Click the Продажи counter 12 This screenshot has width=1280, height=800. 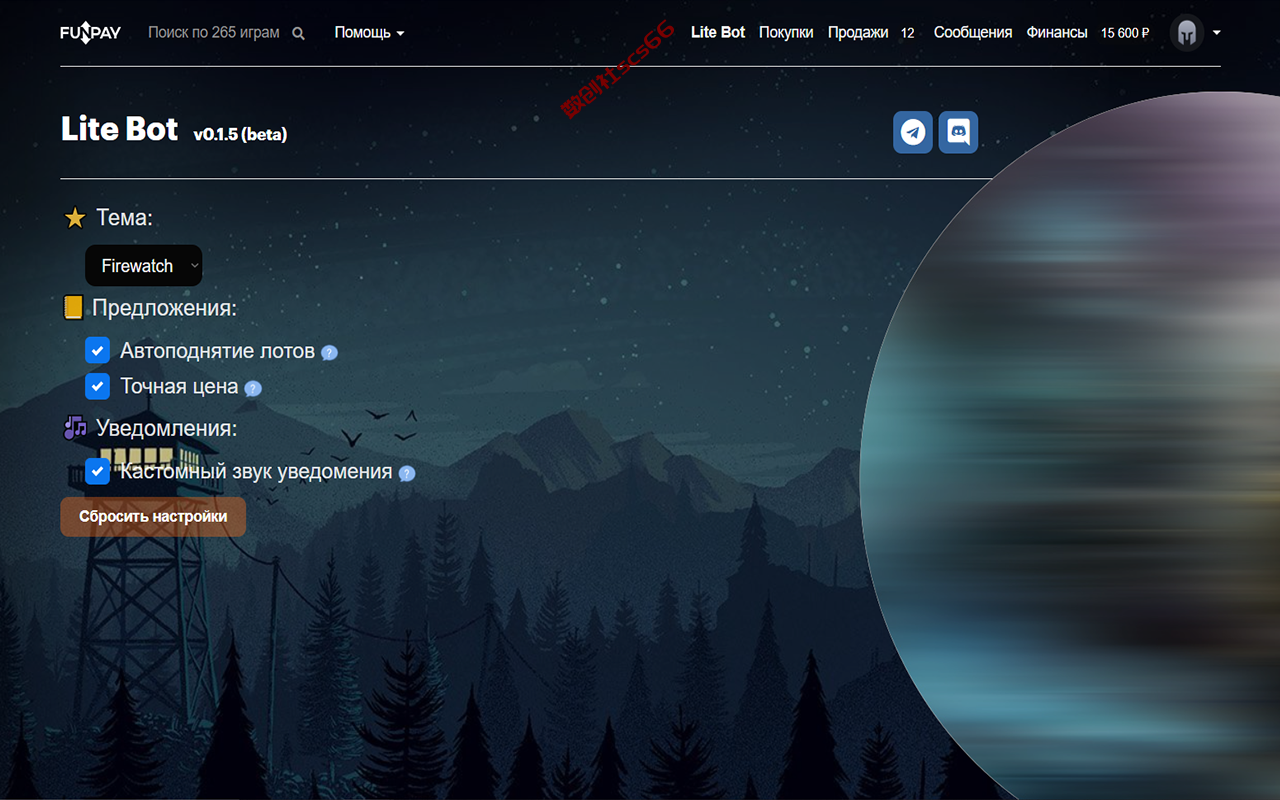(908, 33)
